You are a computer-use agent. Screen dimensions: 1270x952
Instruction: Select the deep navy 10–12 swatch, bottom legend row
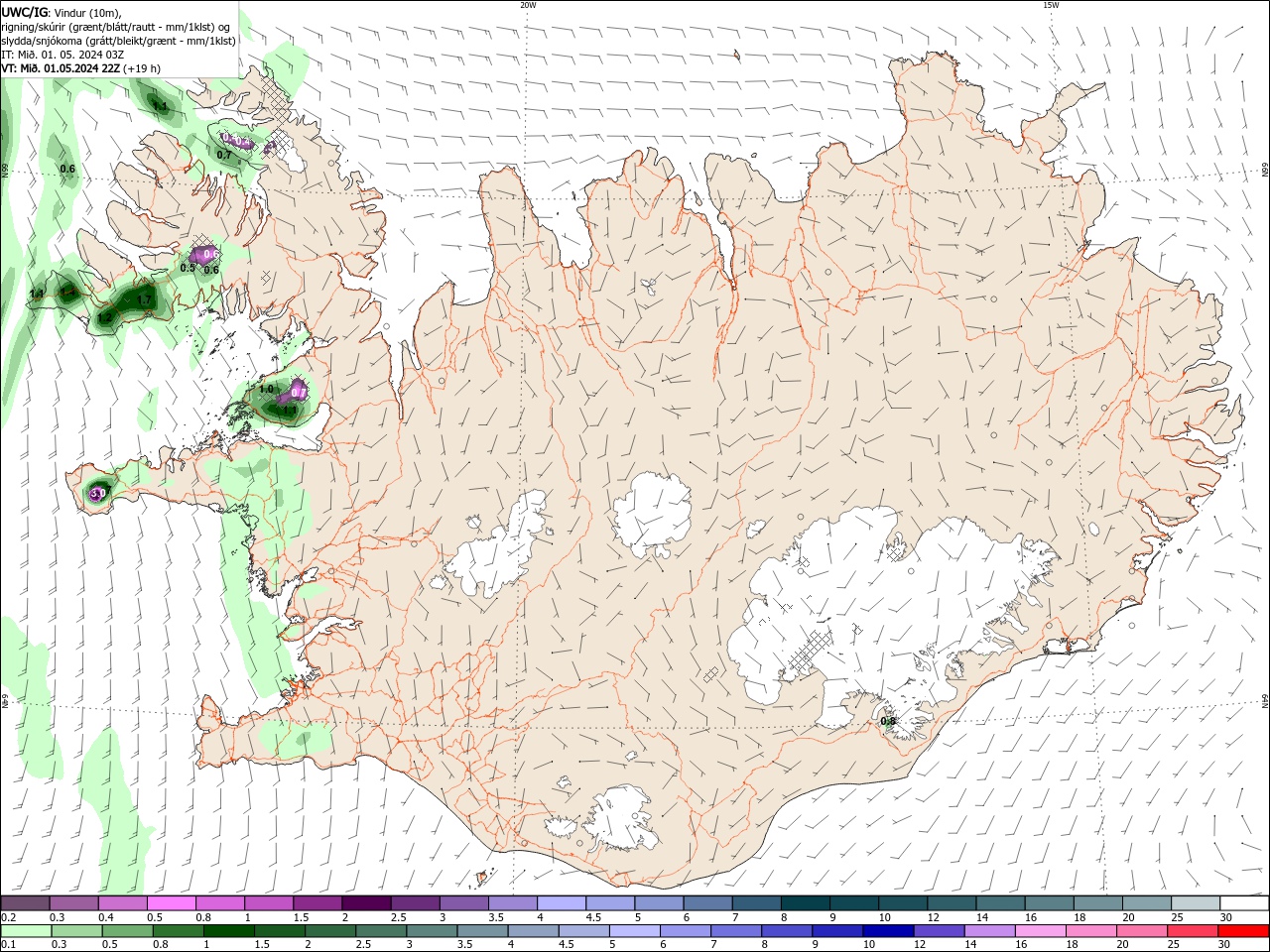point(888,931)
